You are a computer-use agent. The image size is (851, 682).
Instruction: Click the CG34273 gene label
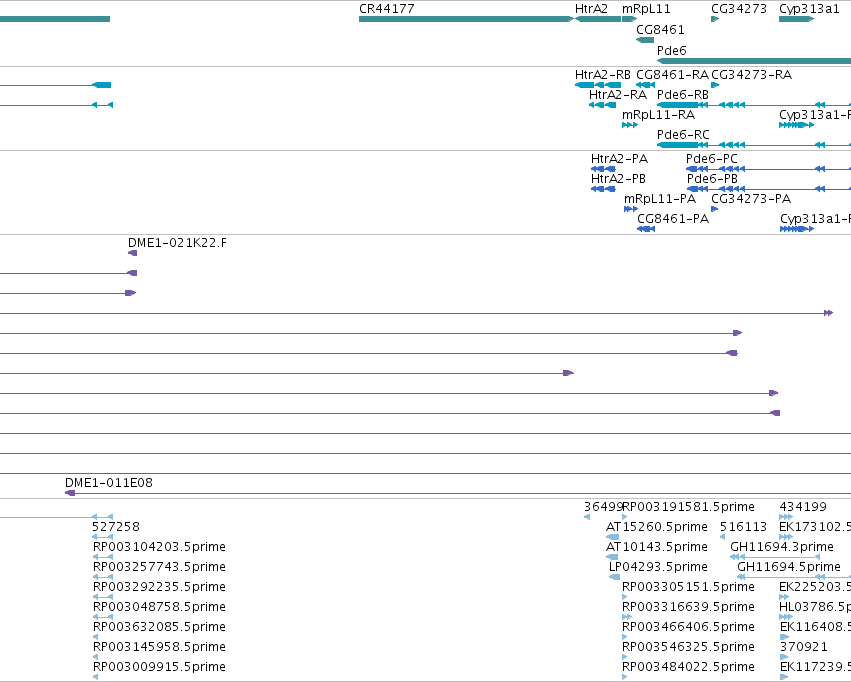[739, 9]
